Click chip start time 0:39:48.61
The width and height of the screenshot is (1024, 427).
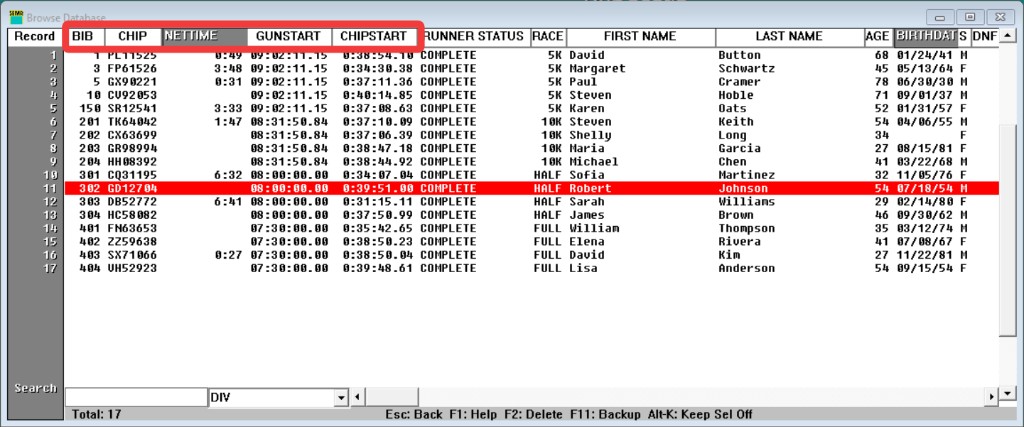(377, 268)
